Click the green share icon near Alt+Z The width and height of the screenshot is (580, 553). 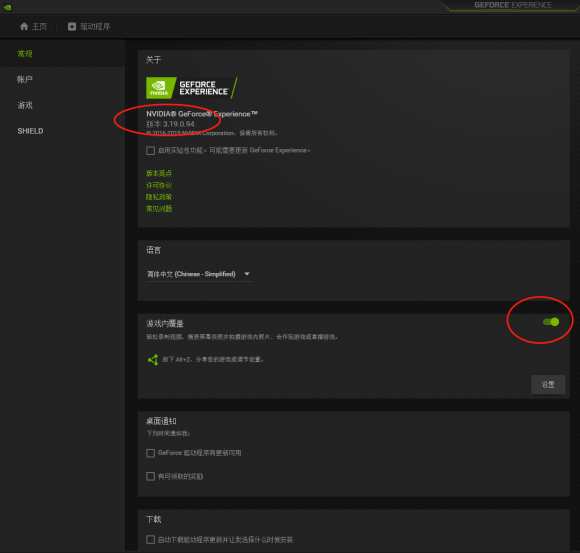point(153,360)
